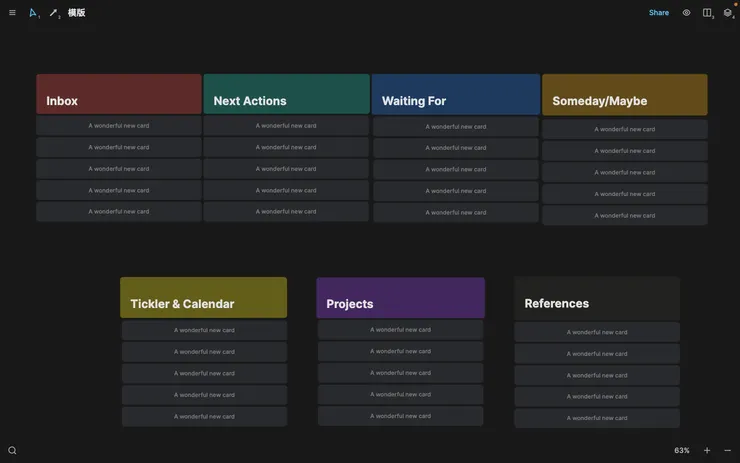
Task: Select the blue Waiting For header
Action: pyautogui.click(x=456, y=95)
